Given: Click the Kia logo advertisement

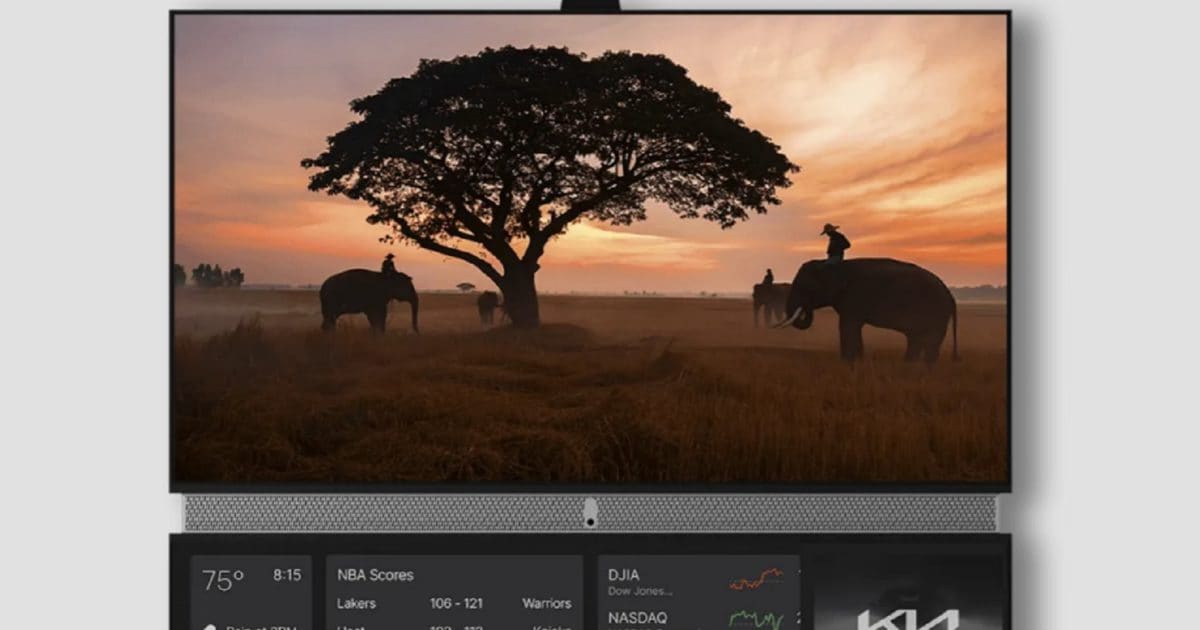Looking at the screenshot, I should click(908, 619).
